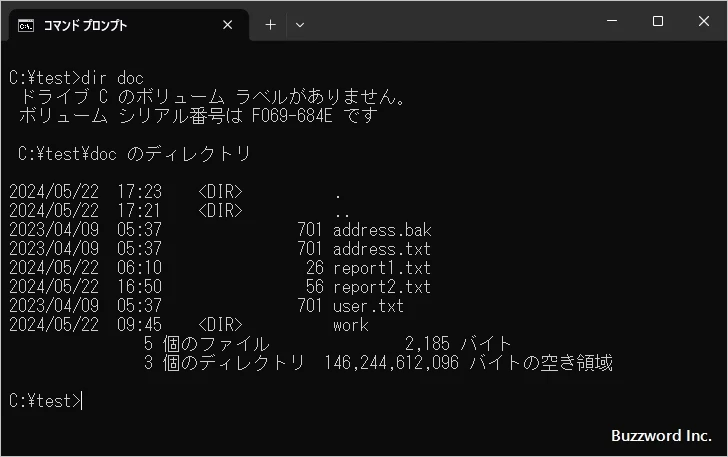Click the work directory name

tap(351, 325)
